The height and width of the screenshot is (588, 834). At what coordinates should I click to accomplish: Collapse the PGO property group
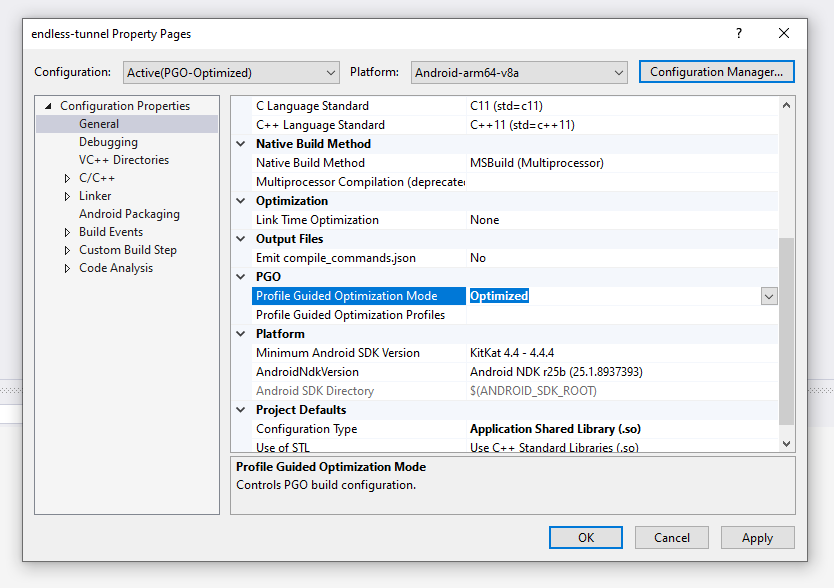click(x=240, y=276)
